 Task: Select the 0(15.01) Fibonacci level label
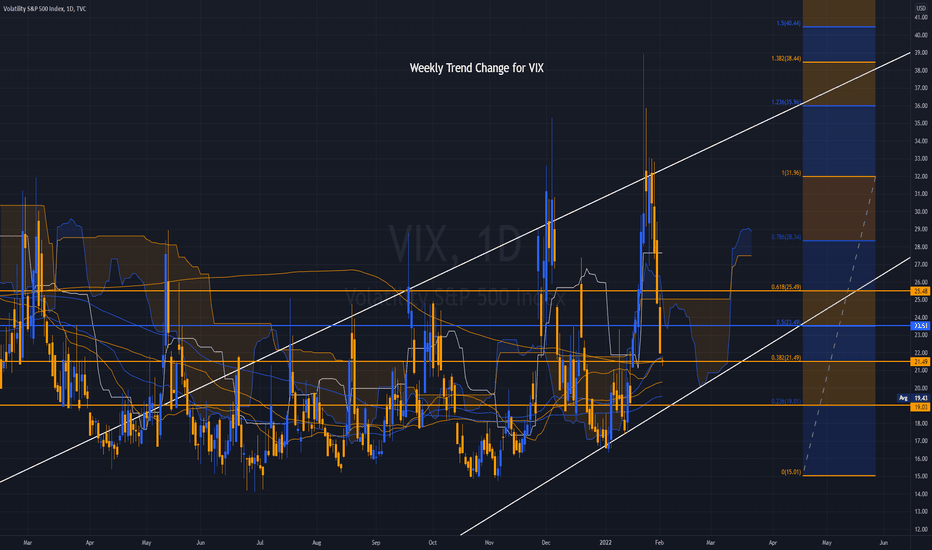(791, 472)
